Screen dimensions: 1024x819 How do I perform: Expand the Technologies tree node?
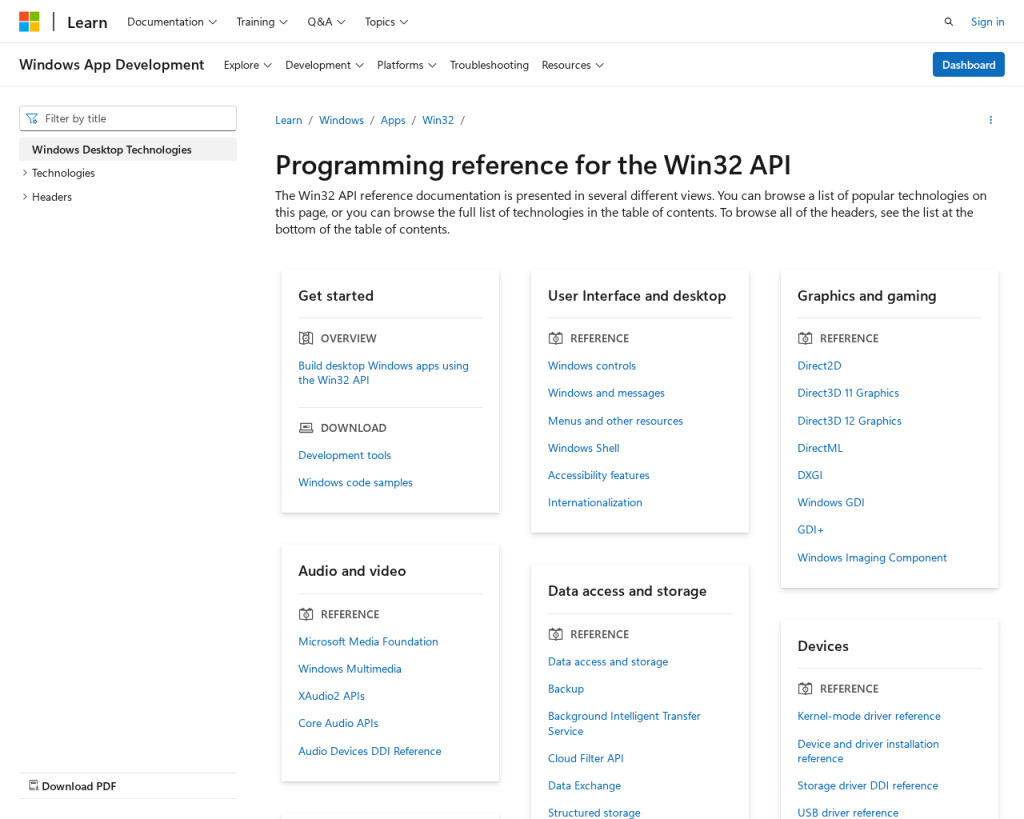click(x=25, y=173)
